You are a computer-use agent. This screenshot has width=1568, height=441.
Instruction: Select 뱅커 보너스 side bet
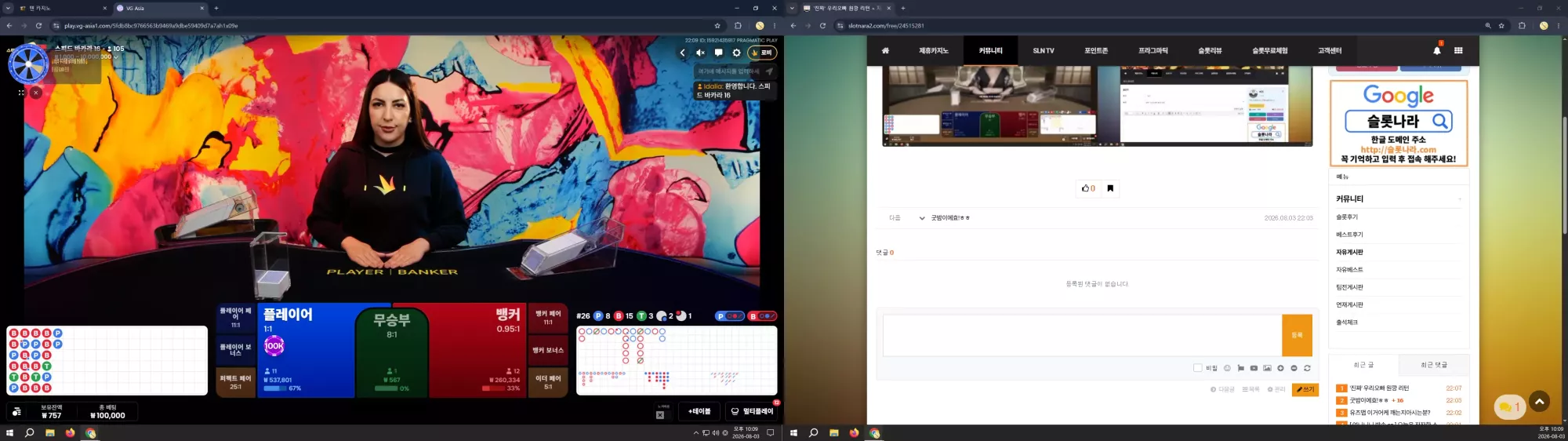548,350
